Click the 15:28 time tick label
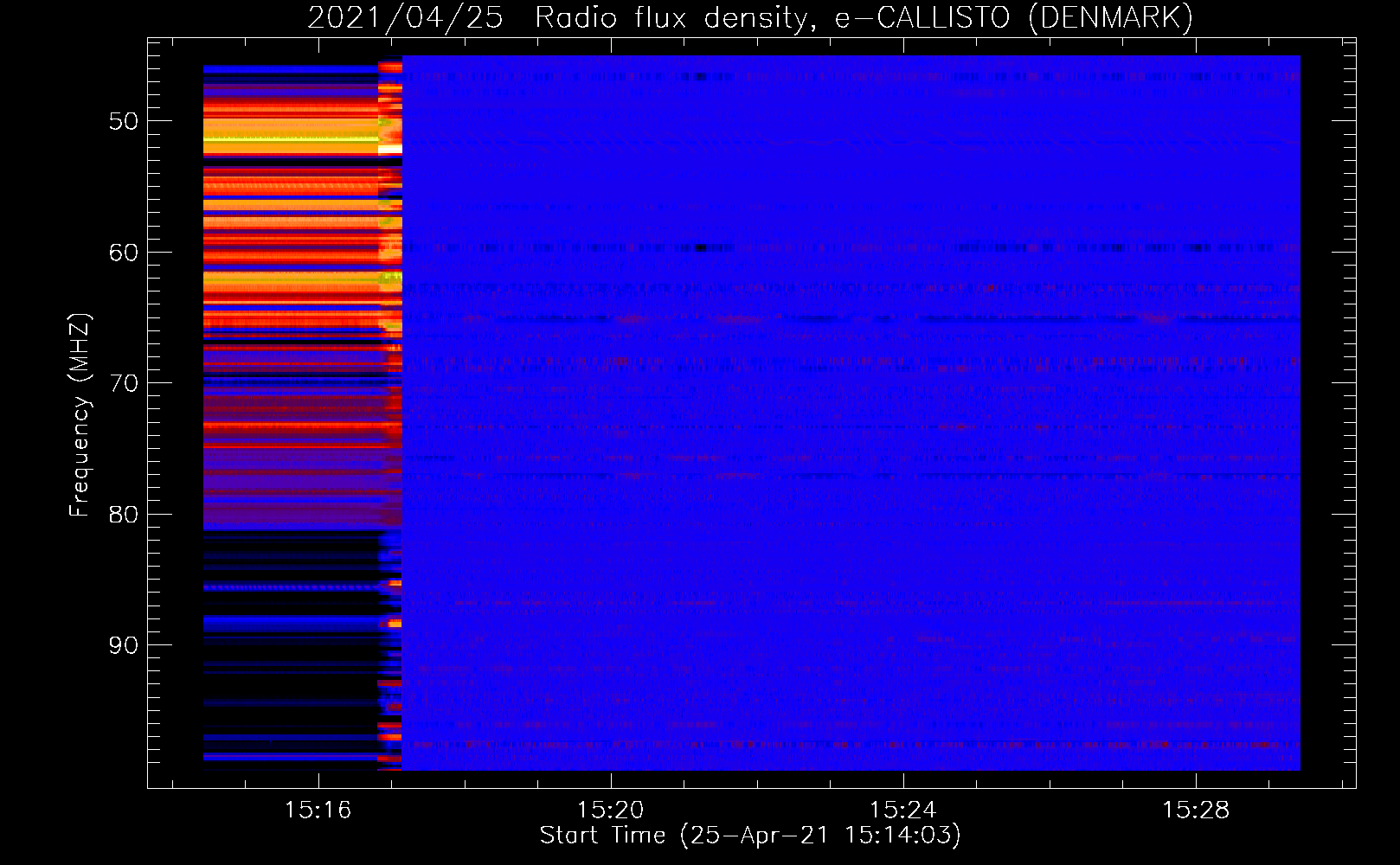Viewport: 1400px width, 865px height. point(1195,811)
